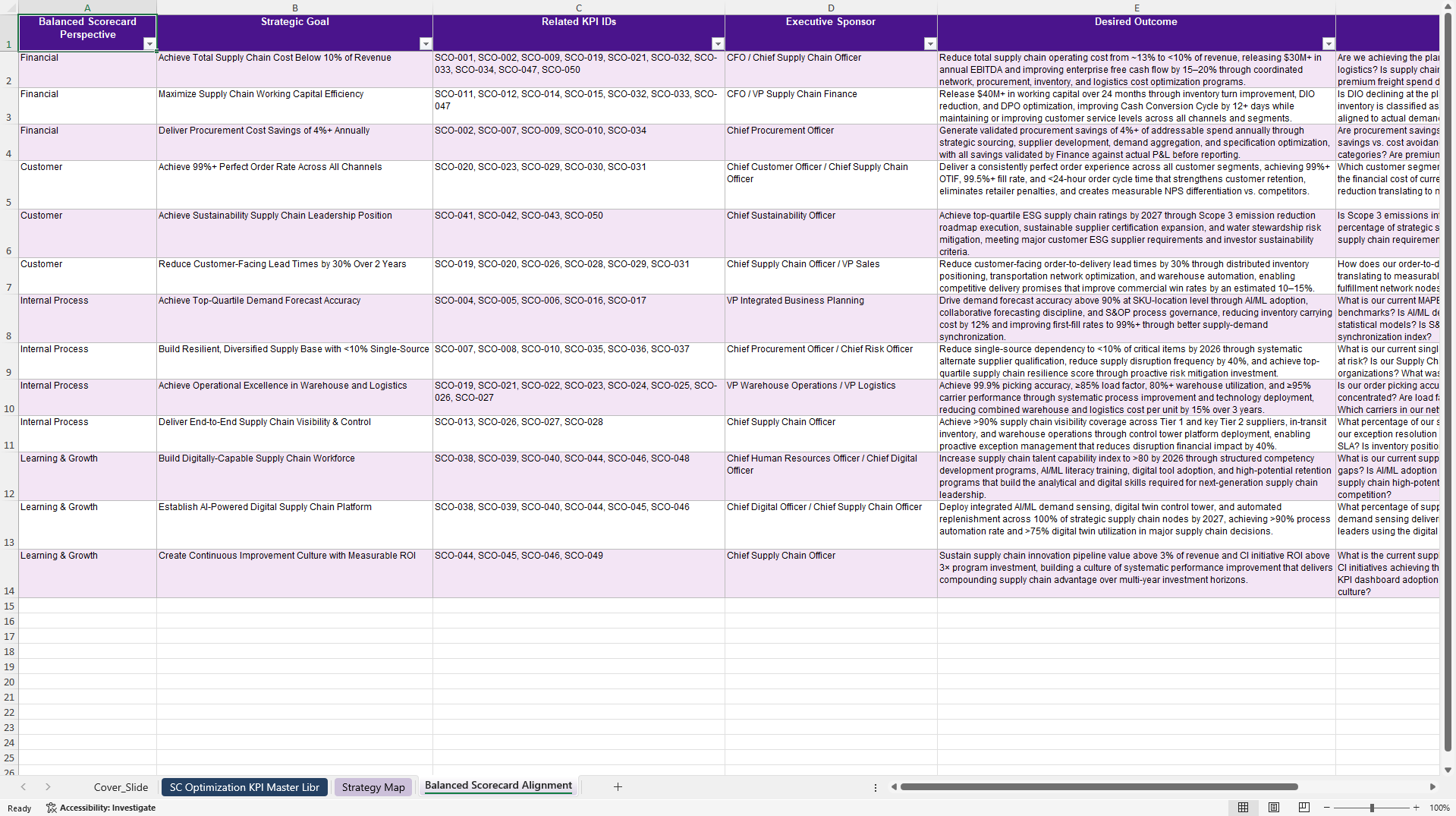Image resolution: width=1456 pixels, height=816 pixels.
Task: Click the Related KPI IDs header cell
Action: pos(579,33)
